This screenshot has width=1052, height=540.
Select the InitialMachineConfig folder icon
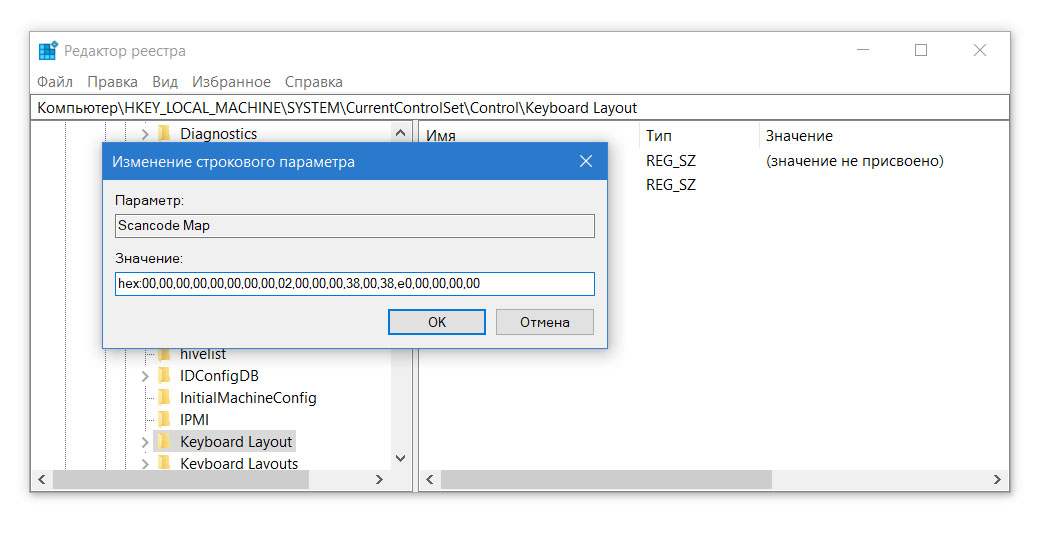pos(164,398)
